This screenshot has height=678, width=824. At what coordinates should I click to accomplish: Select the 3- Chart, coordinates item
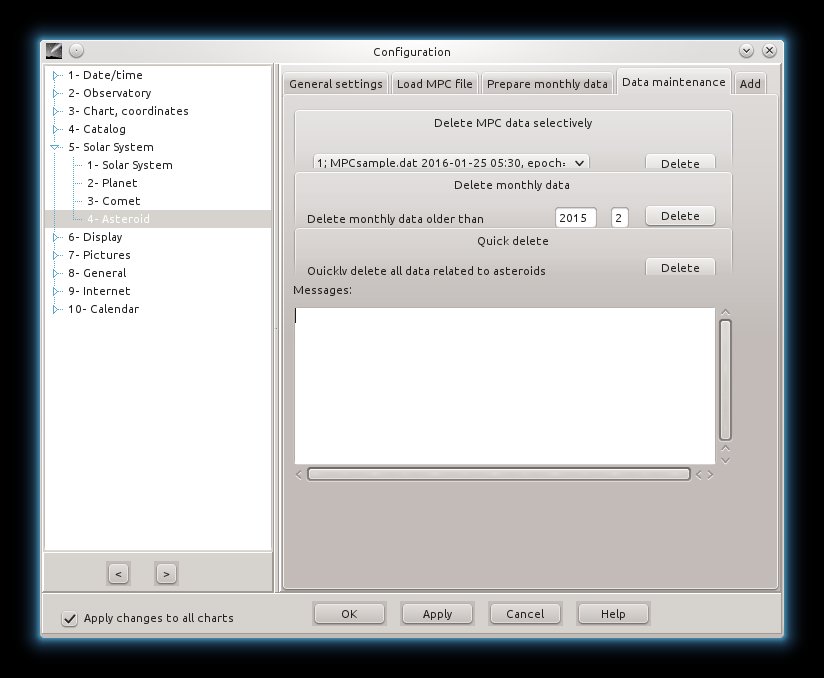128,111
